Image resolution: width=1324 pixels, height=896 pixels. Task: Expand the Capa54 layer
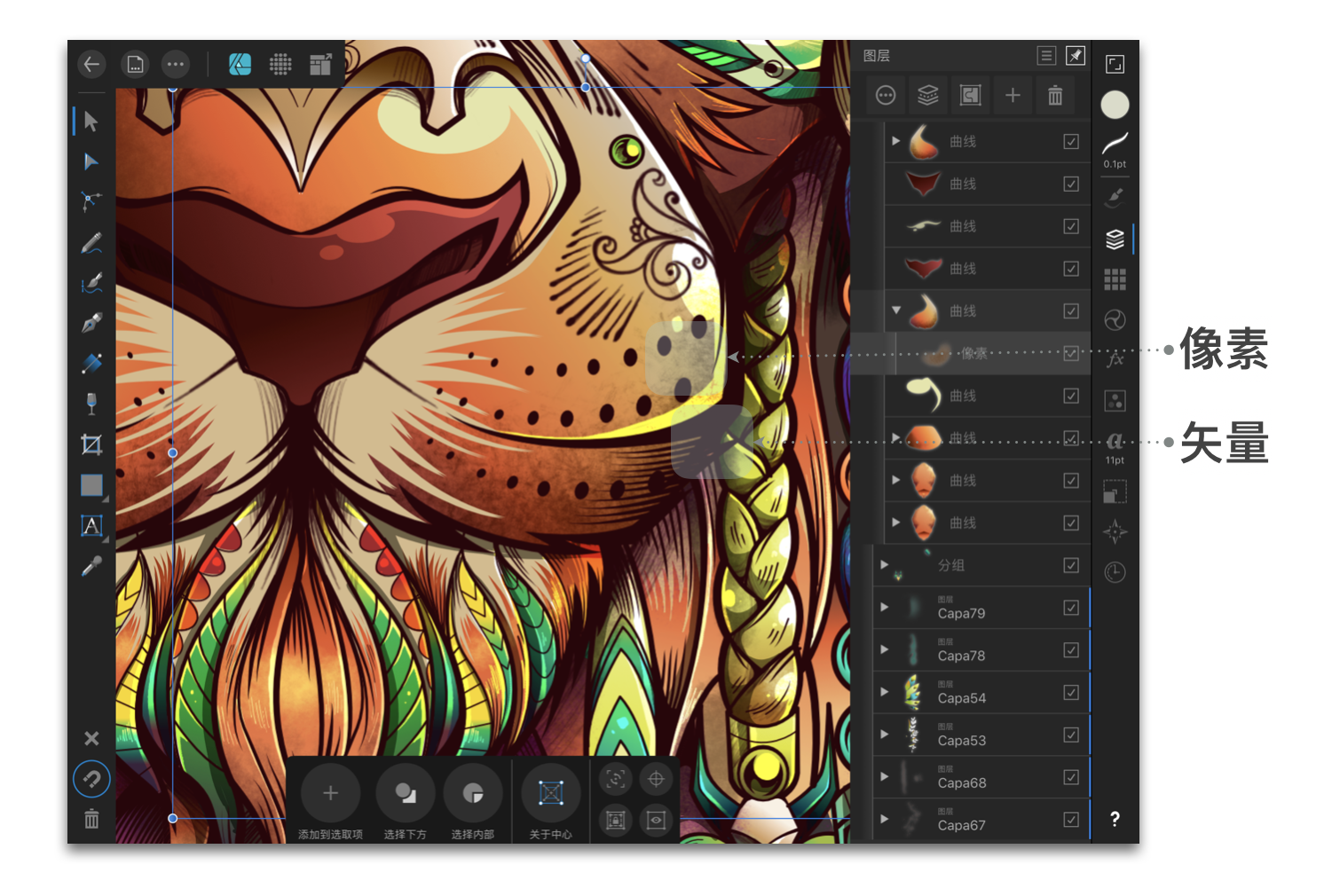pos(884,692)
